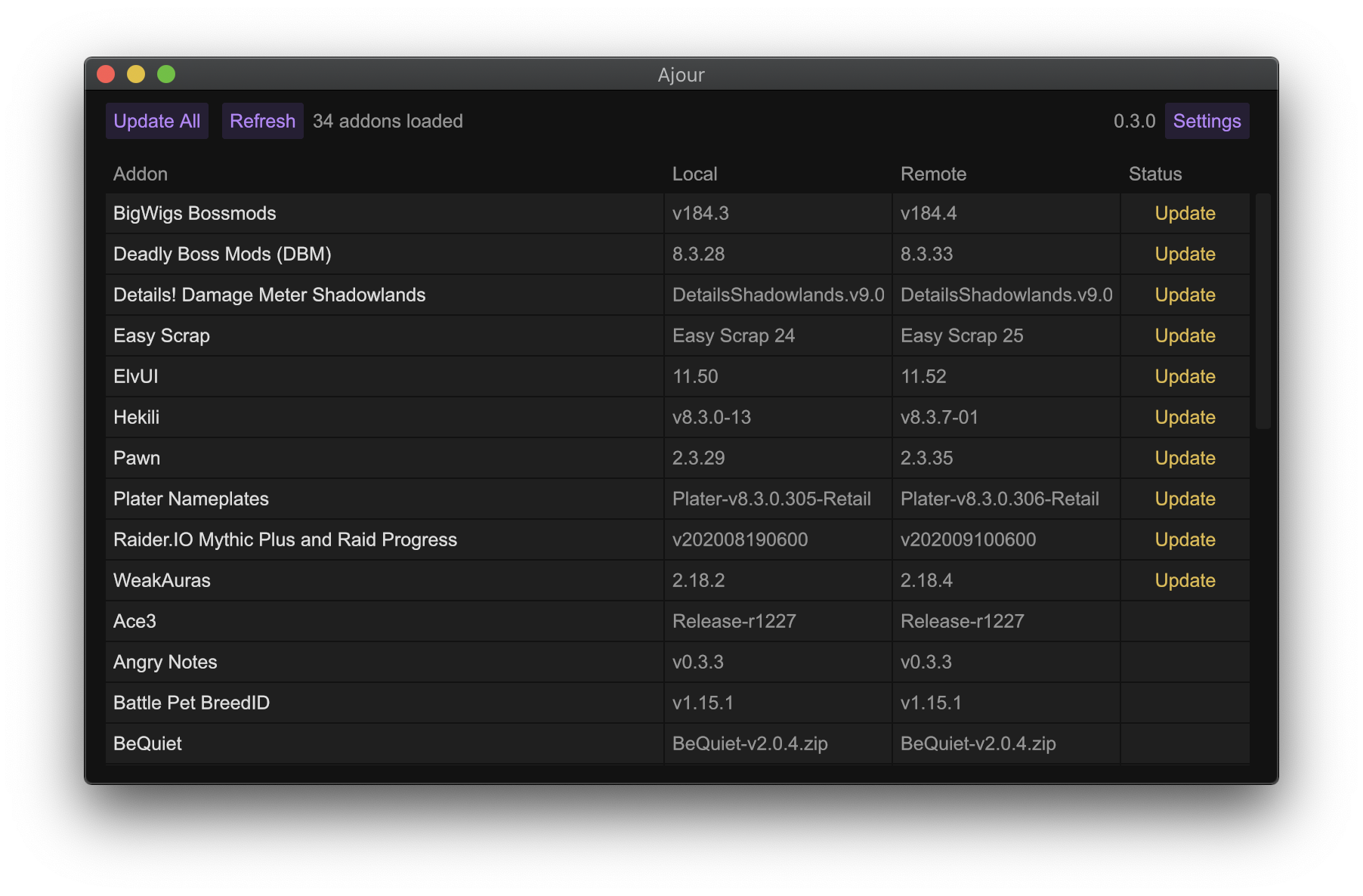Update the ElvUI addon

[1185, 376]
